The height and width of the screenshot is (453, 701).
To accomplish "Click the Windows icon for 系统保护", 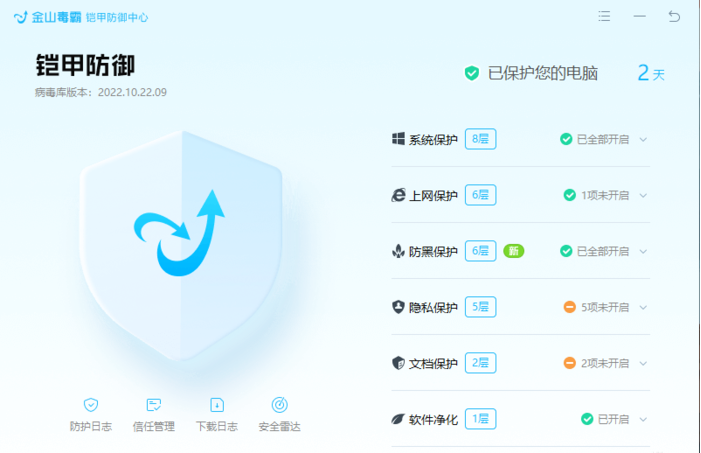I will tap(398, 139).
